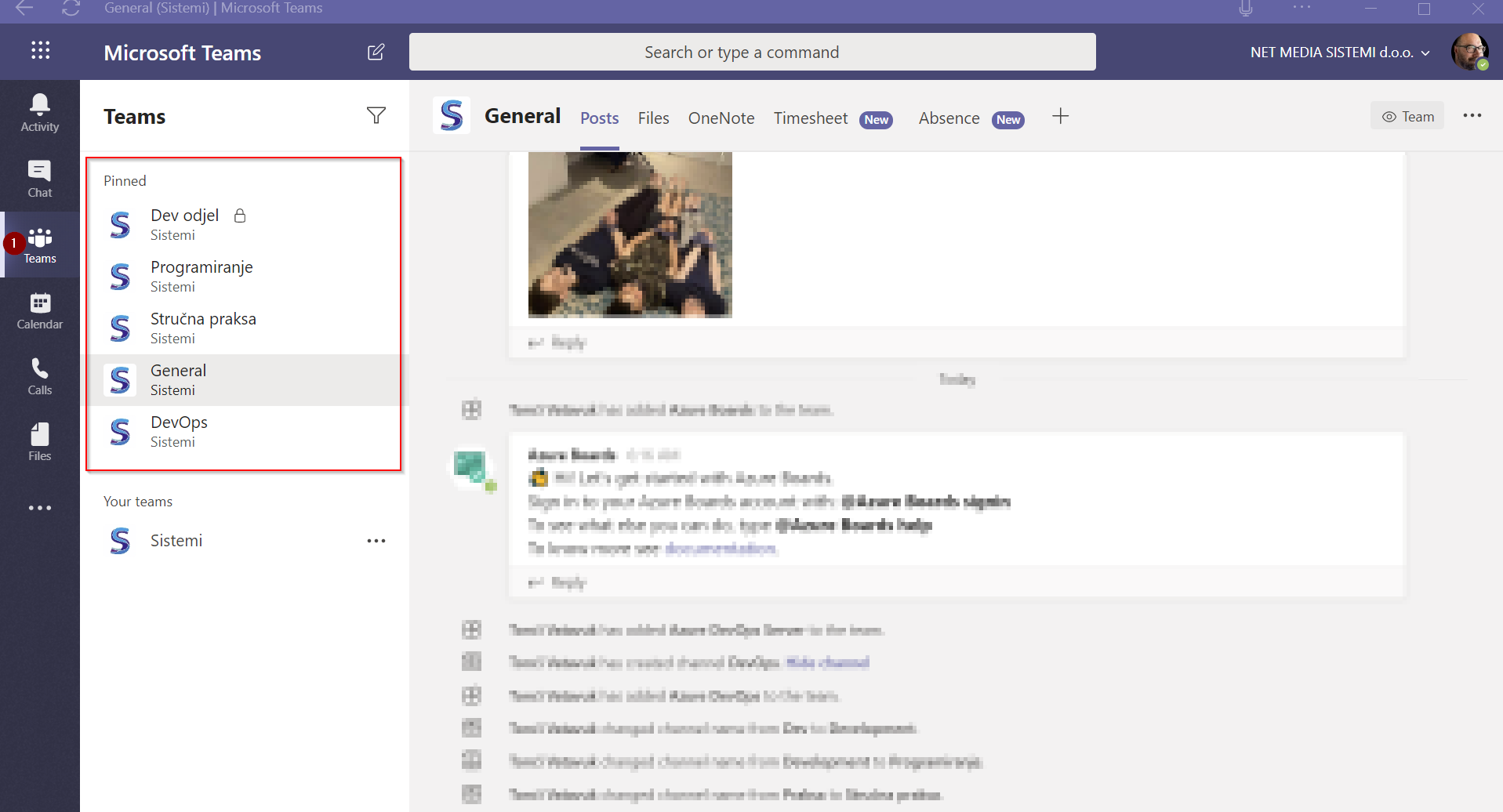
Task: Click the Azure Boards bot avatar
Action: pos(472,468)
